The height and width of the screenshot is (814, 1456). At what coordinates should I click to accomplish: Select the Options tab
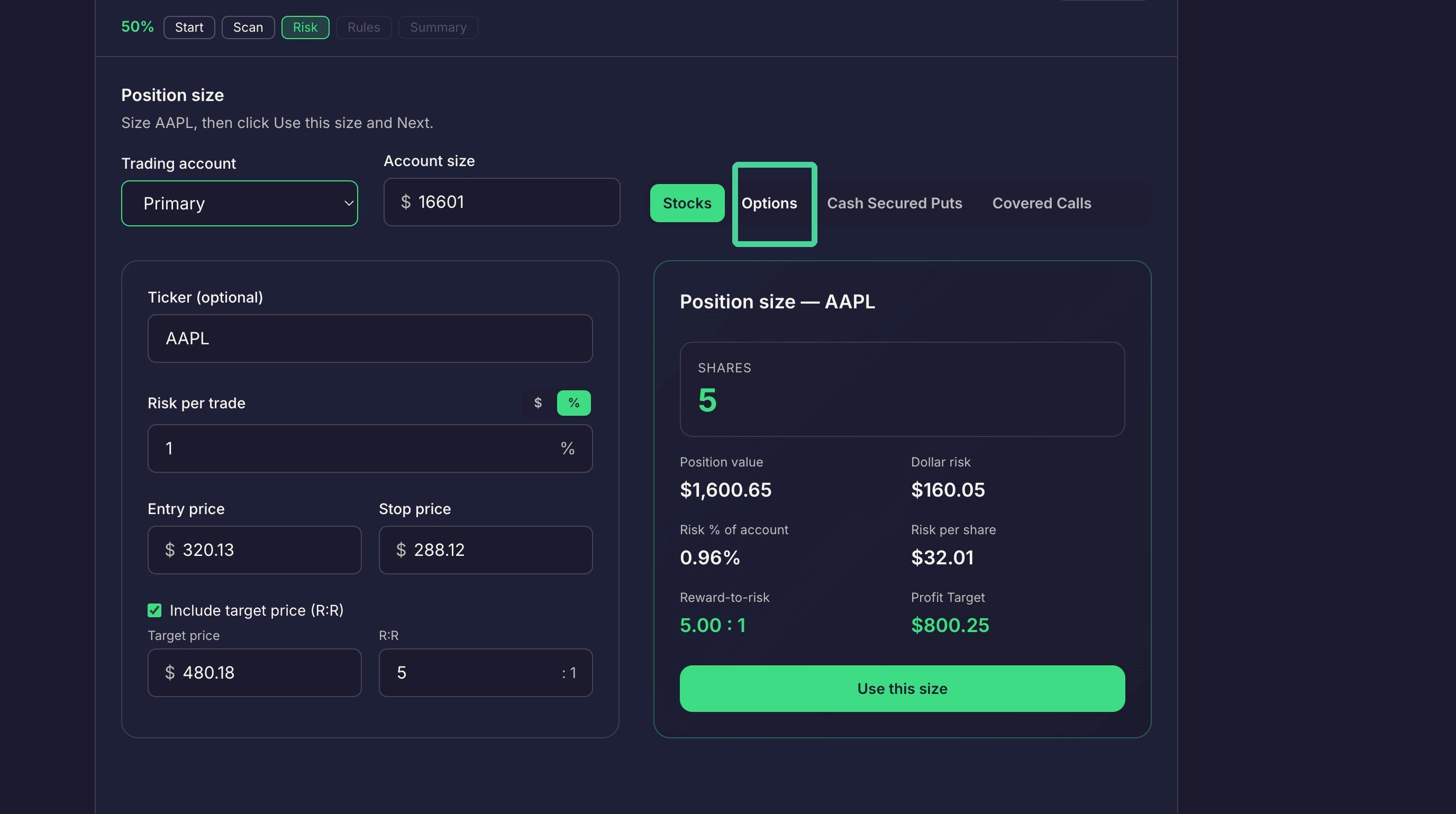(769, 203)
